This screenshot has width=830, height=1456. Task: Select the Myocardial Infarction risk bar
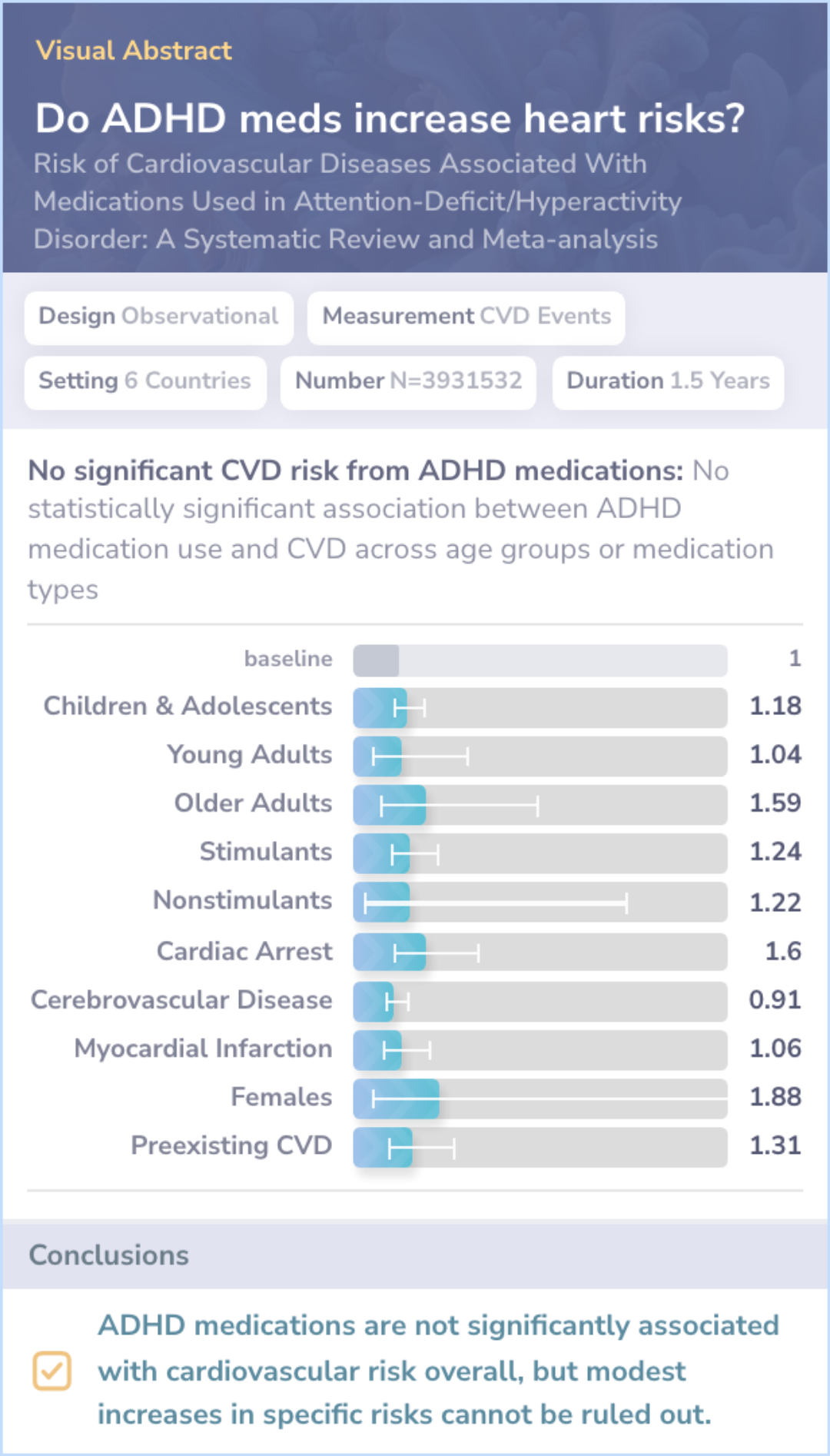click(x=539, y=1049)
